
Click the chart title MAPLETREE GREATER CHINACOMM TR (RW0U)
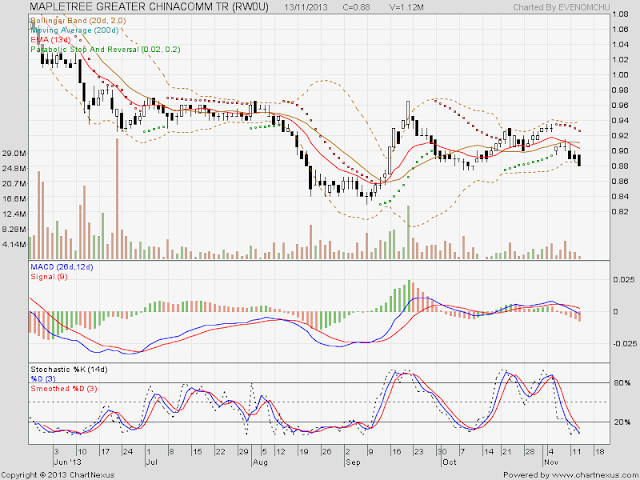[x=149, y=7]
